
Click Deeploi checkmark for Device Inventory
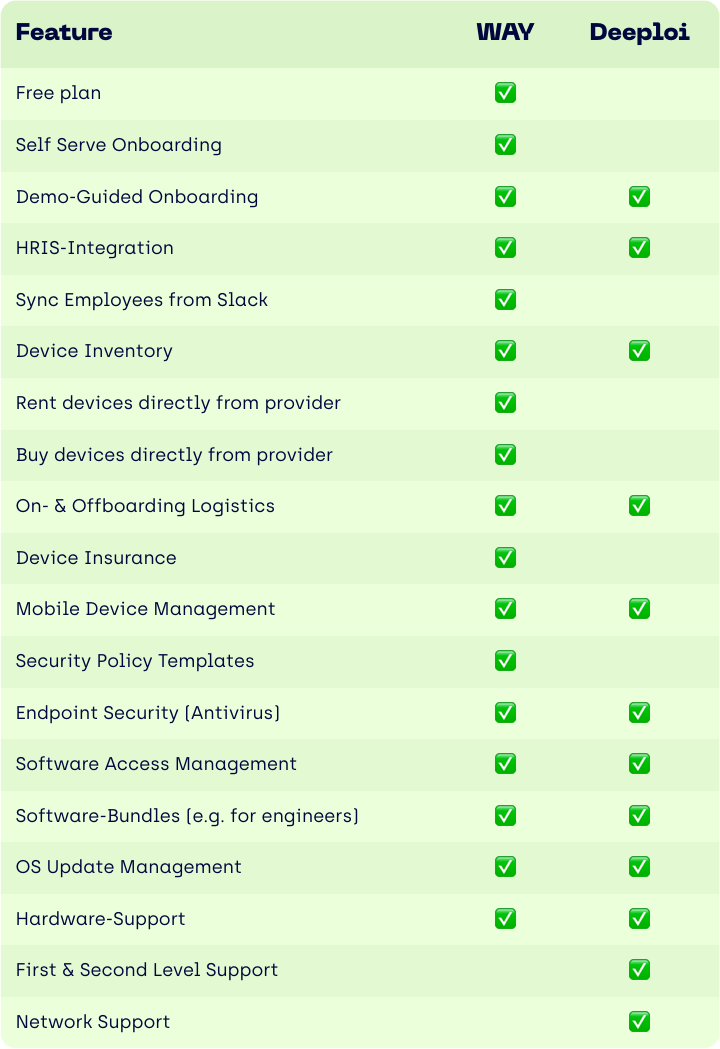coord(639,351)
